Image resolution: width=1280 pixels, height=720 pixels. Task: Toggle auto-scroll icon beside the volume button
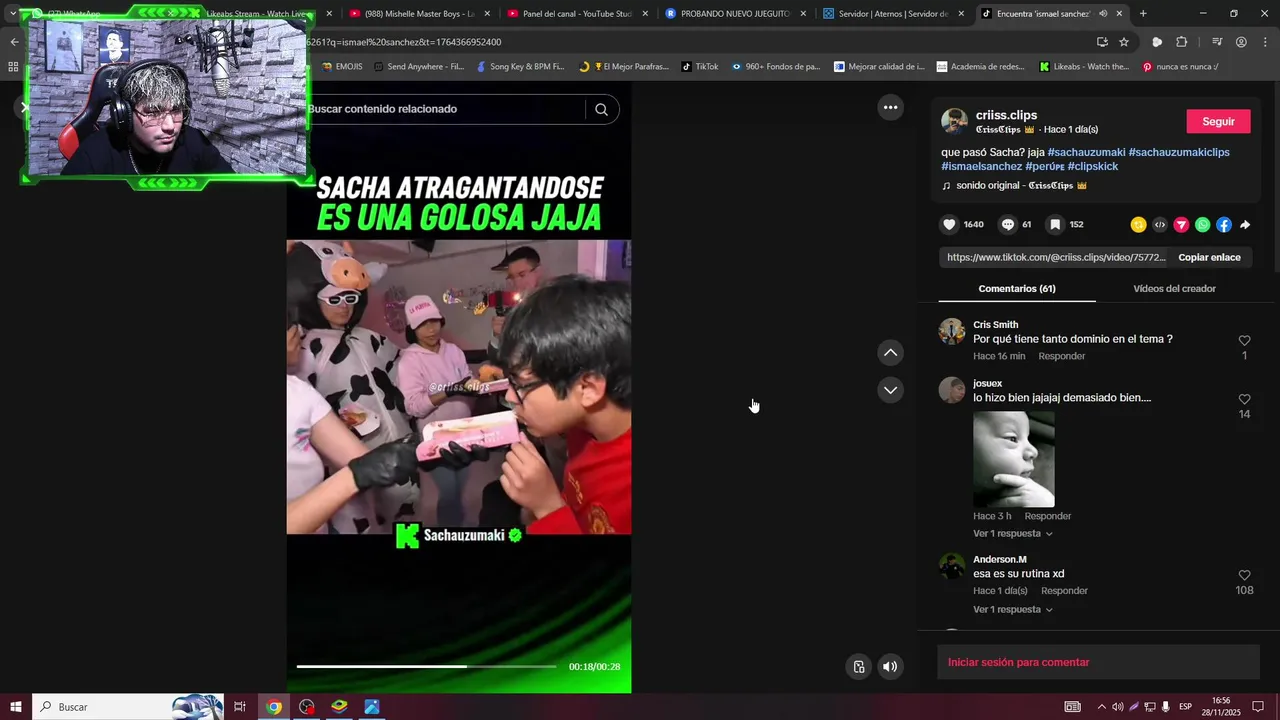(859, 667)
